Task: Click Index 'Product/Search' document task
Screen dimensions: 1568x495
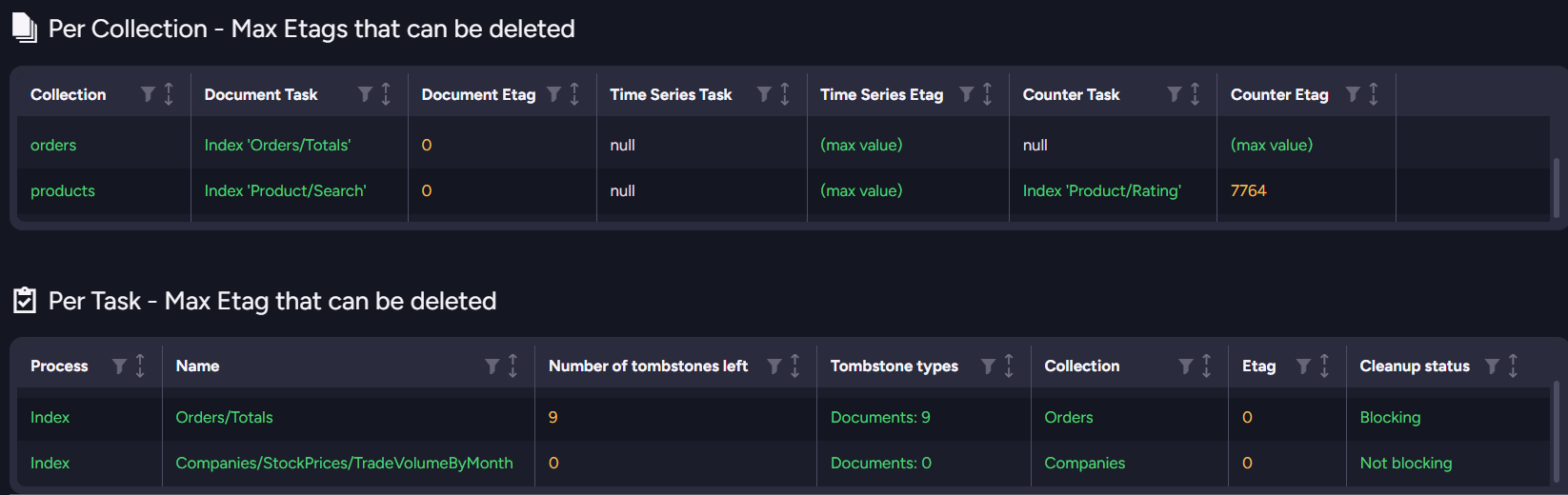Action: click(285, 190)
